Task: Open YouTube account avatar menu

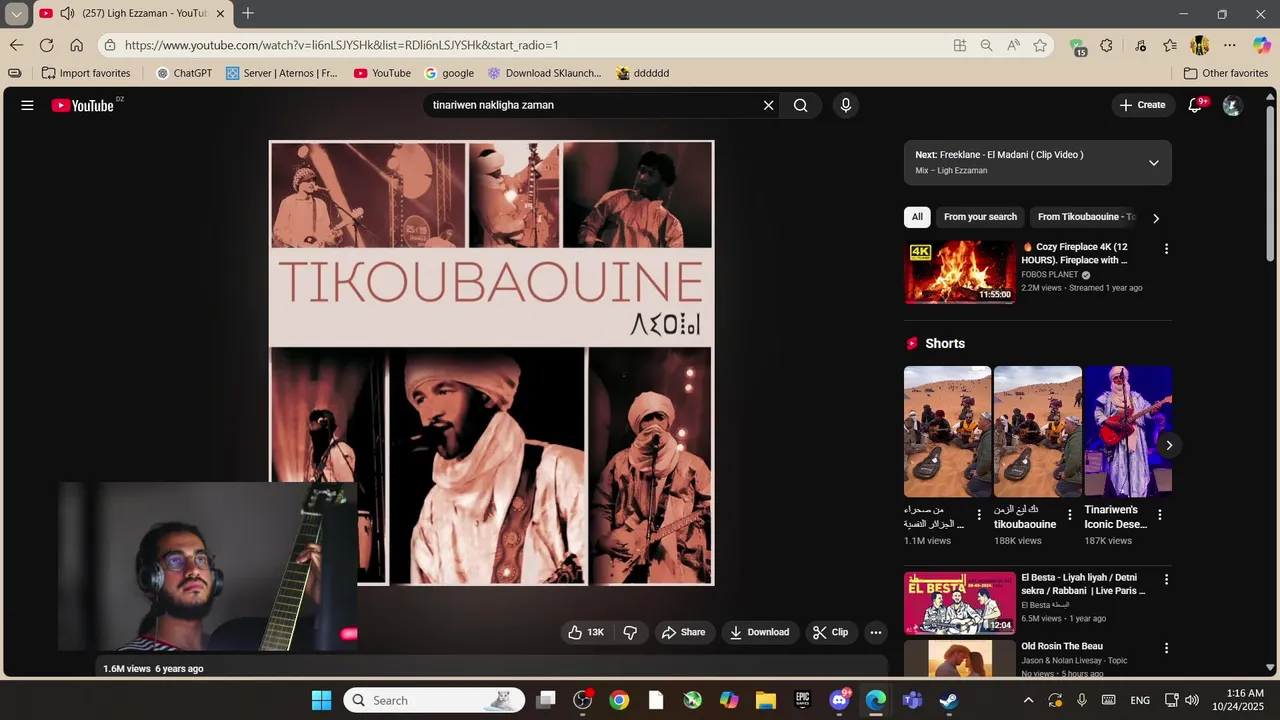Action: [1232, 105]
